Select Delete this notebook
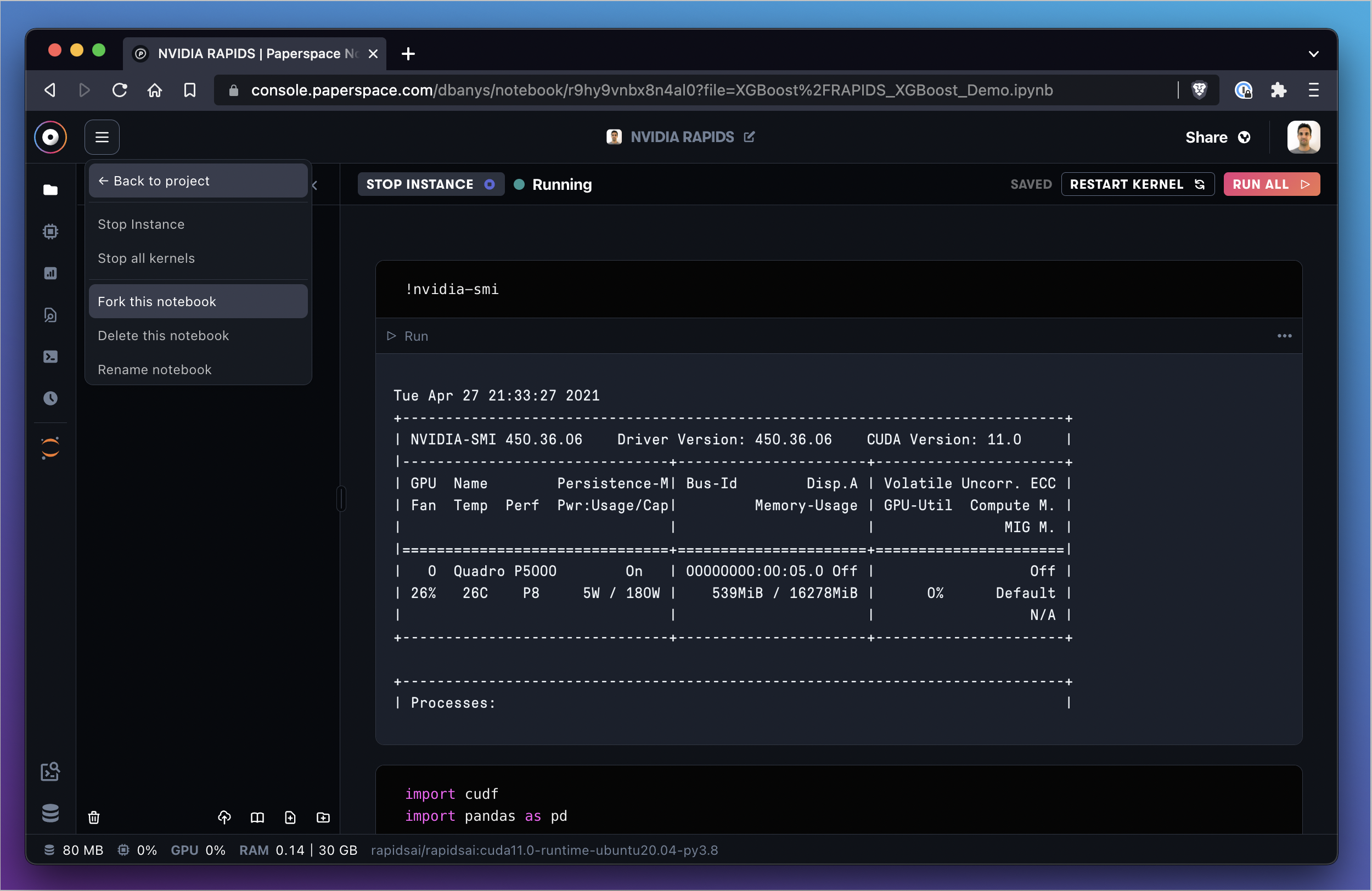1372x891 pixels. [198, 335]
